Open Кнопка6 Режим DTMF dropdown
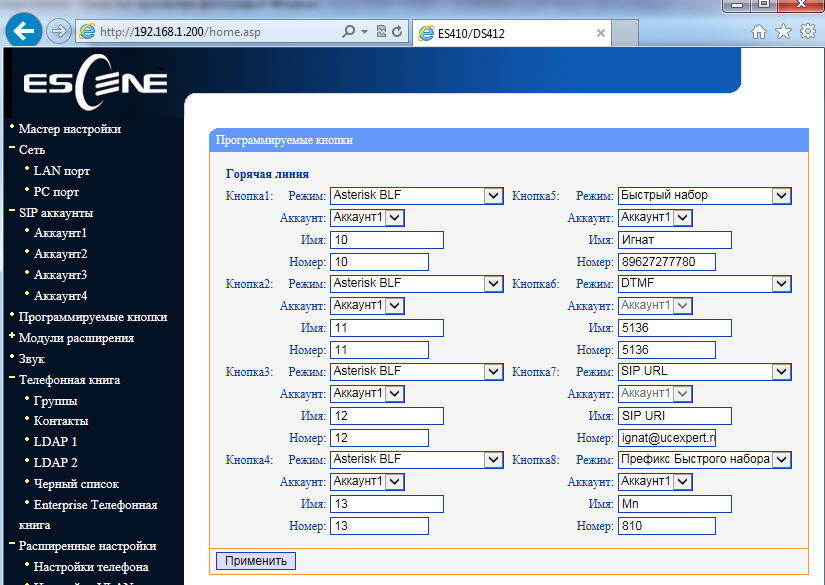This screenshot has height=585, width=825. click(705, 284)
